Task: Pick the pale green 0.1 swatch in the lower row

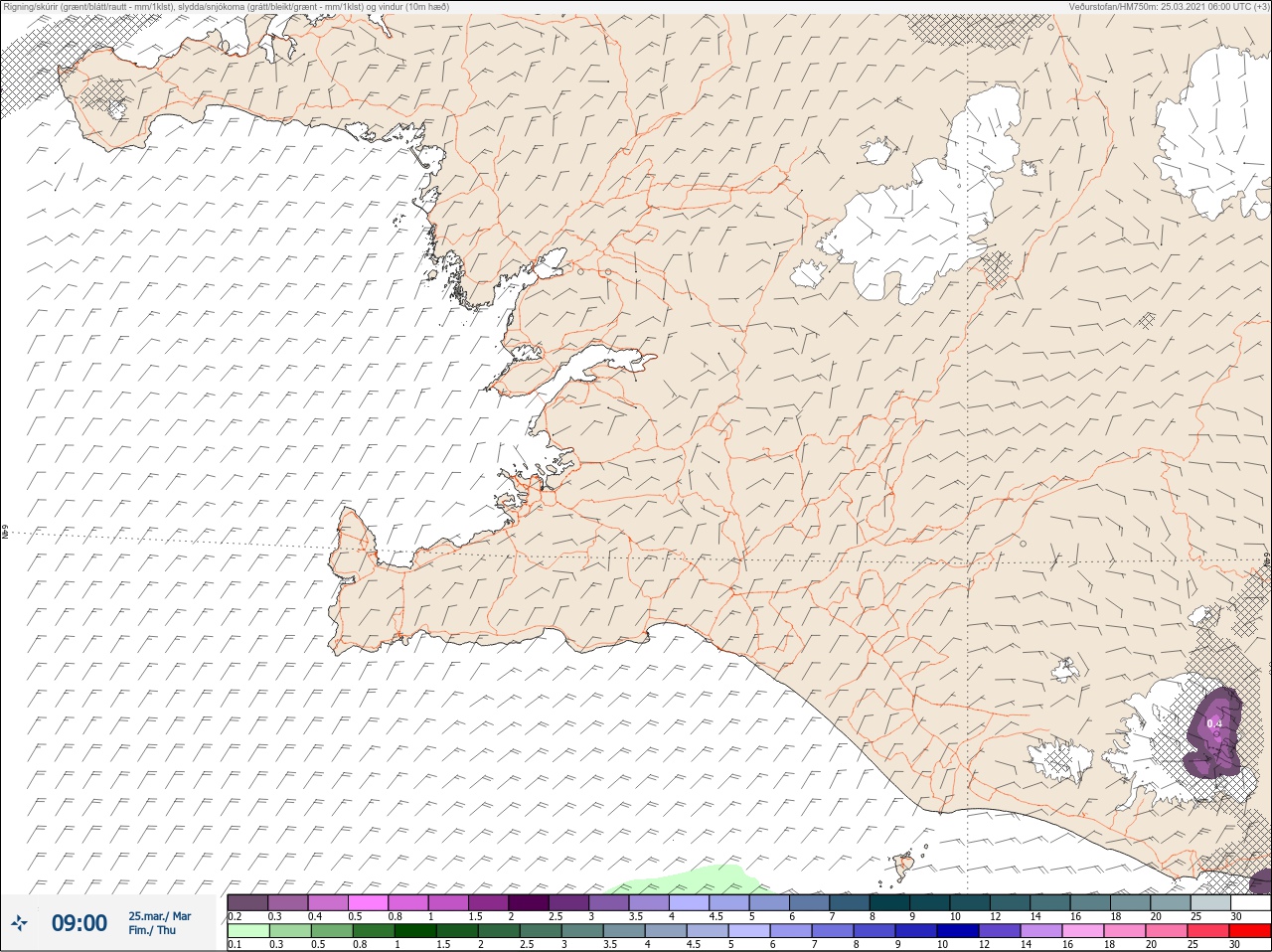Action: point(247,931)
